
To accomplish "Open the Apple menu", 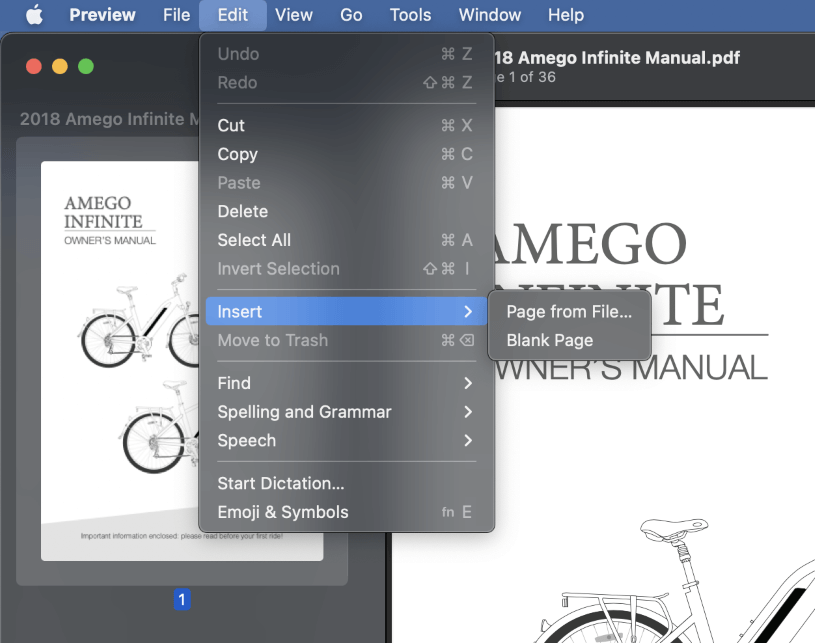I will [x=34, y=15].
